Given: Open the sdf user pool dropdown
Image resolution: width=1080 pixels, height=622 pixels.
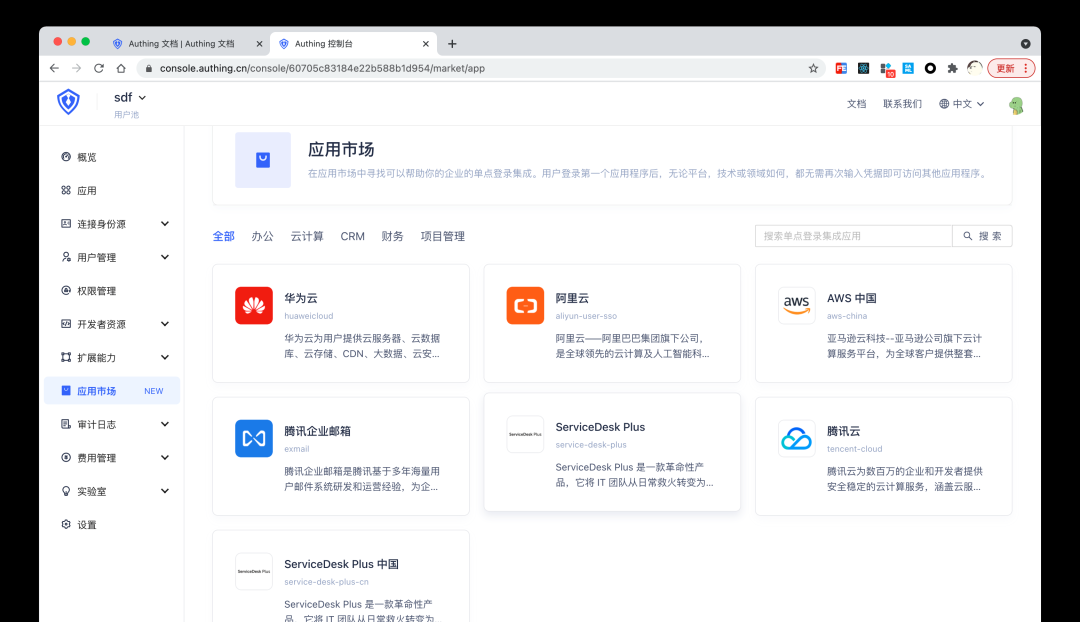Looking at the screenshot, I should coord(130,98).
